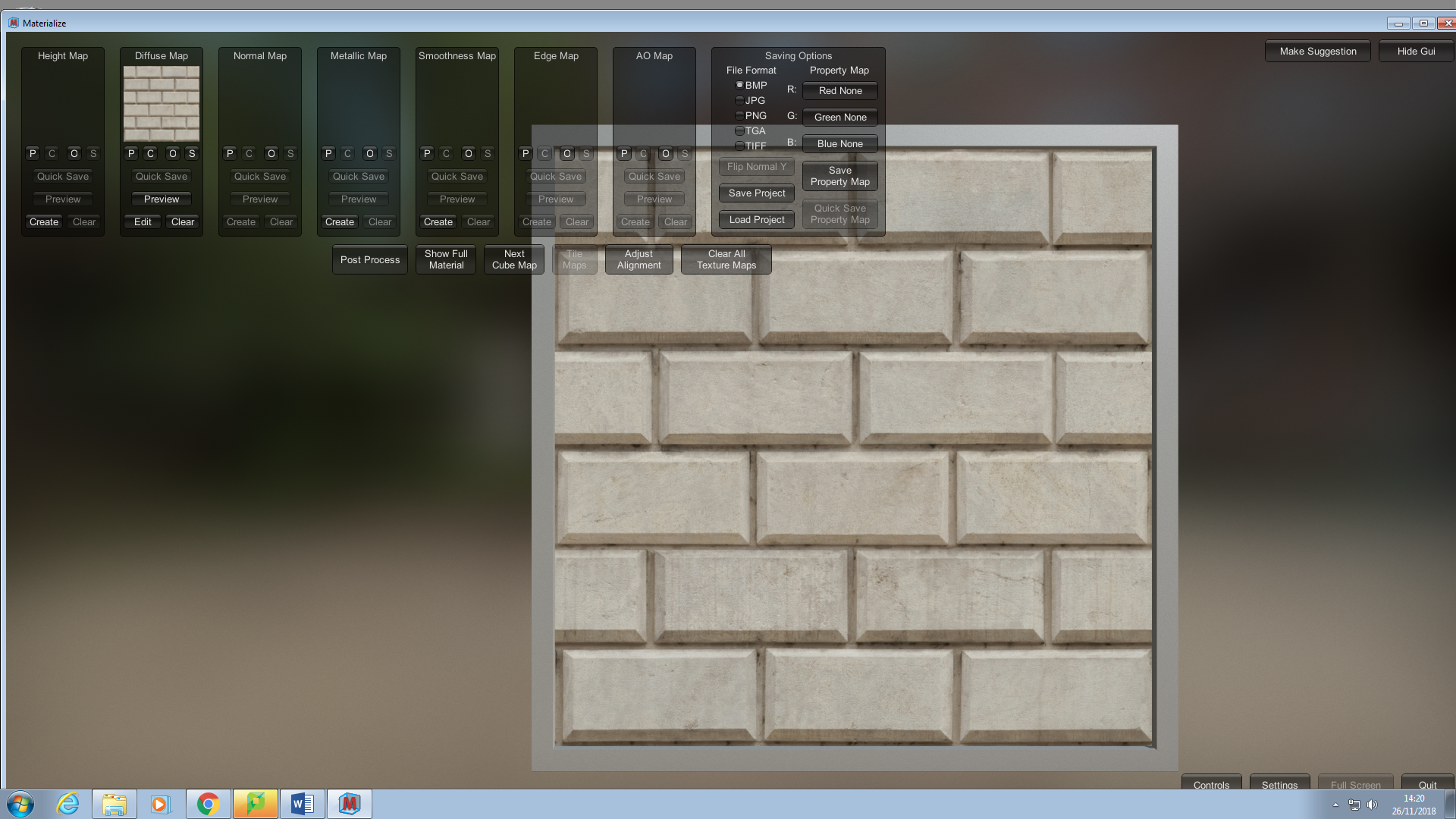Click Hide Gui button
Image resolution: width=1456 pixels, height=819 pixels.
1415,51
